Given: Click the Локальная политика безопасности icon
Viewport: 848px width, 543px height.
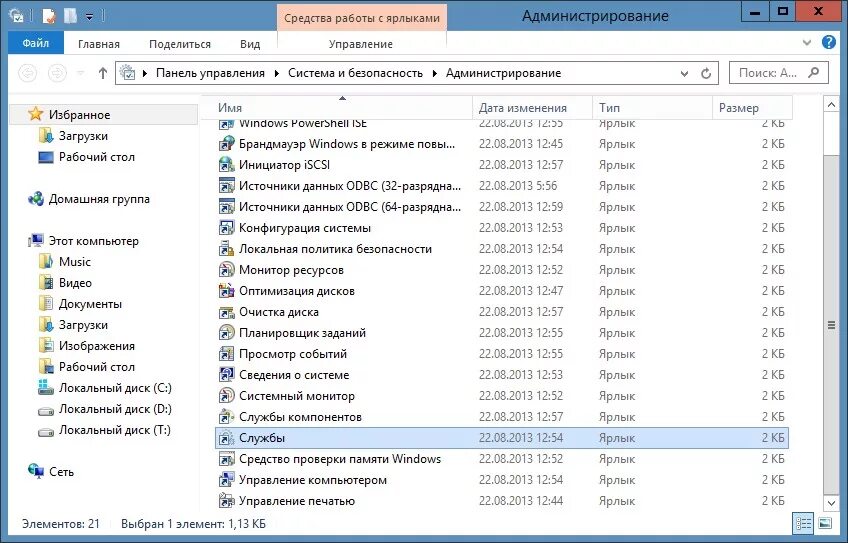Looking at the screenshot, I should click(x=226, y=249).
